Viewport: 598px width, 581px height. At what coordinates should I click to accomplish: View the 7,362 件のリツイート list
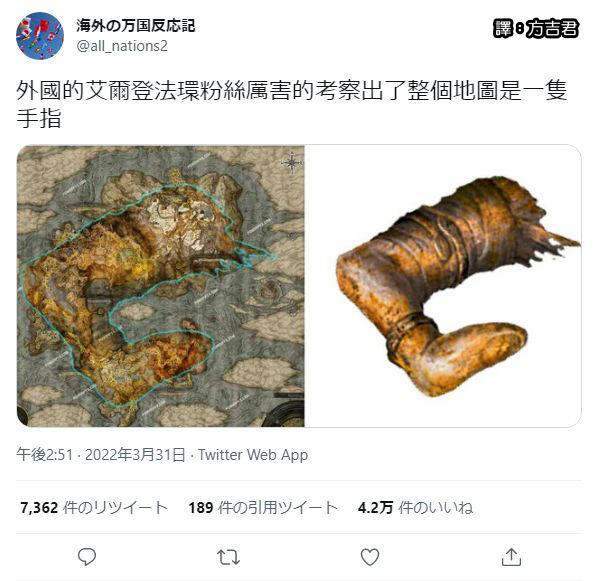[x=94, y=508]
